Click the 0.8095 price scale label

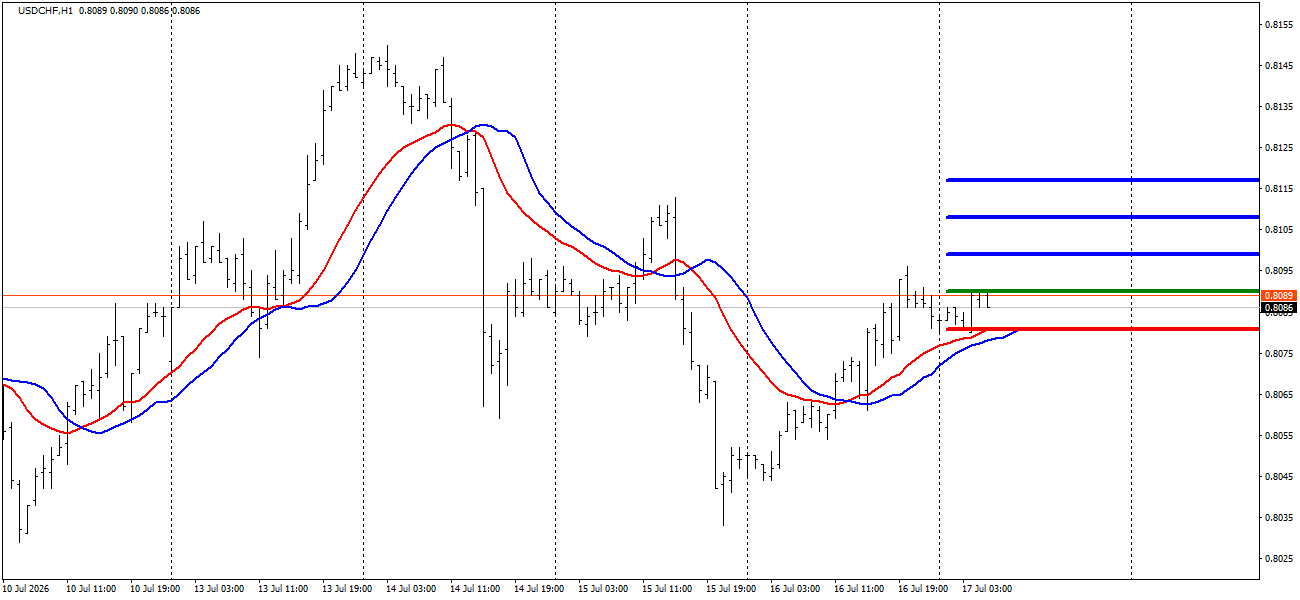1280,270
